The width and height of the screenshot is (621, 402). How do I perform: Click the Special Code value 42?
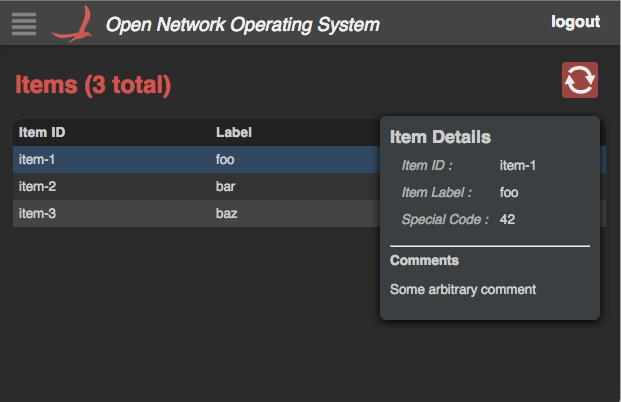[x=507, y=219]
